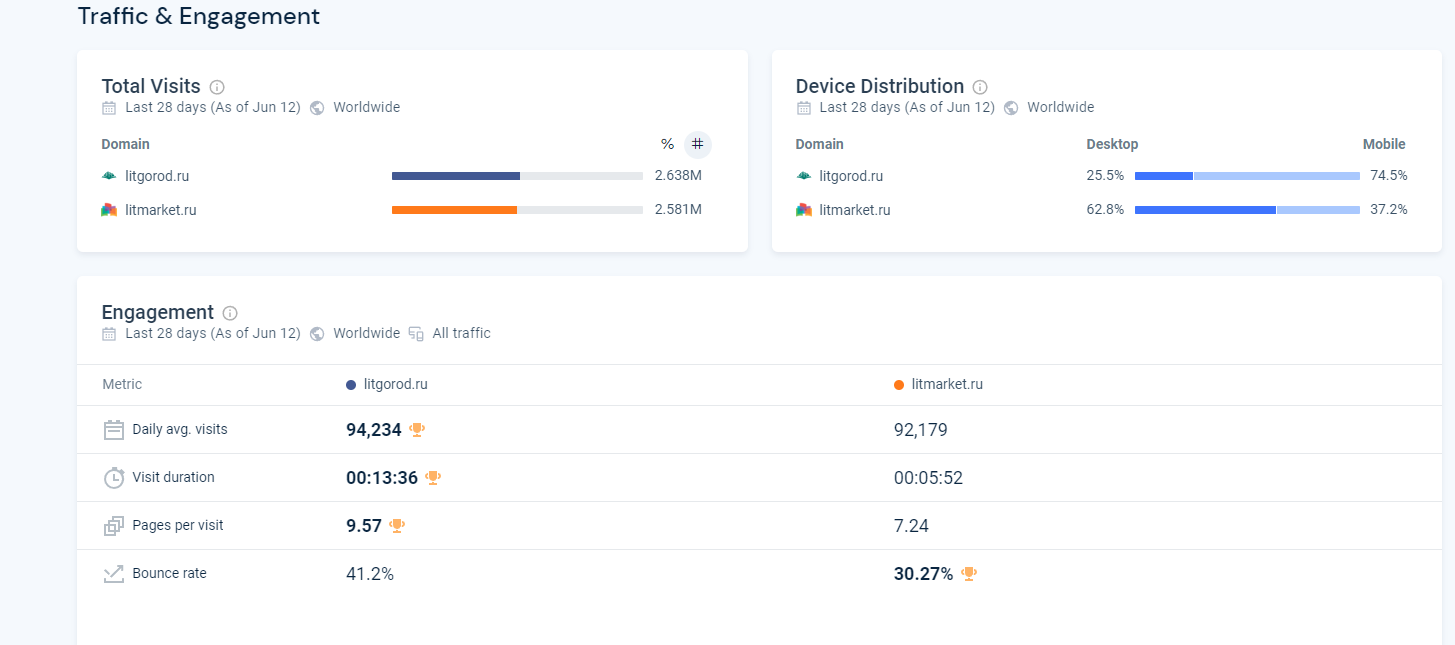Select the Bounce rate metric row
This screenshot has width=1455, height=645.
(169, 574)
